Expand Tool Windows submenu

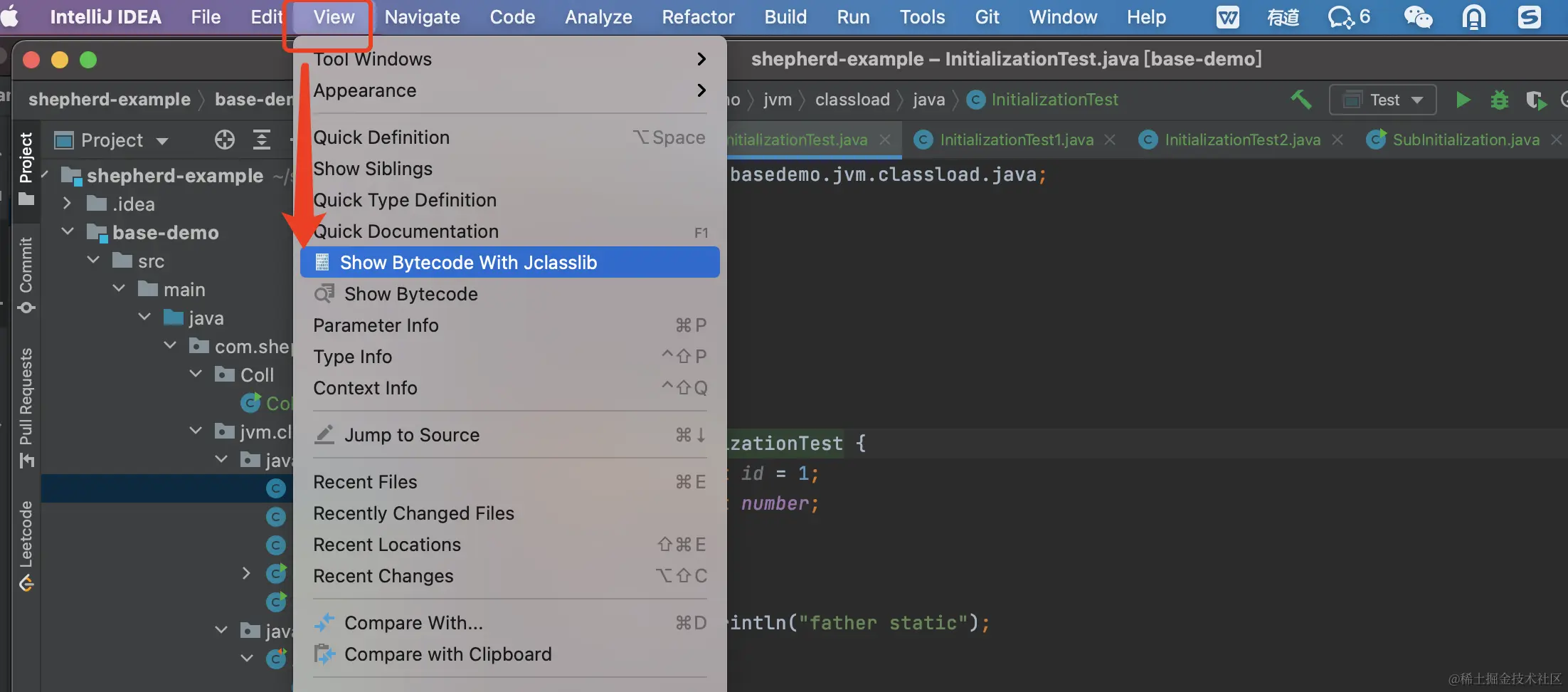(509, 59)
